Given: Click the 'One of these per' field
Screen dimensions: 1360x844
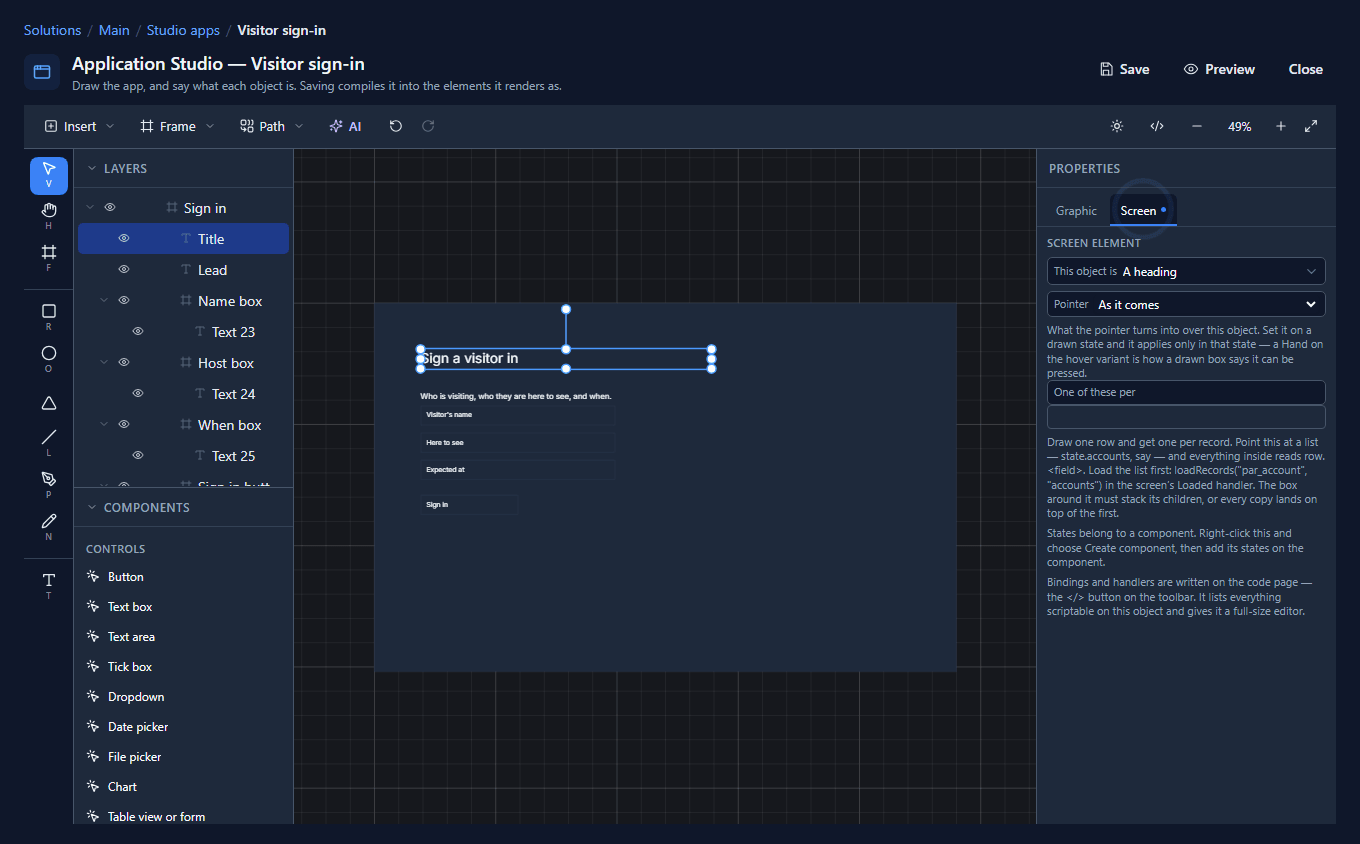Looking at the screenshot, I should pos(1186,392).
